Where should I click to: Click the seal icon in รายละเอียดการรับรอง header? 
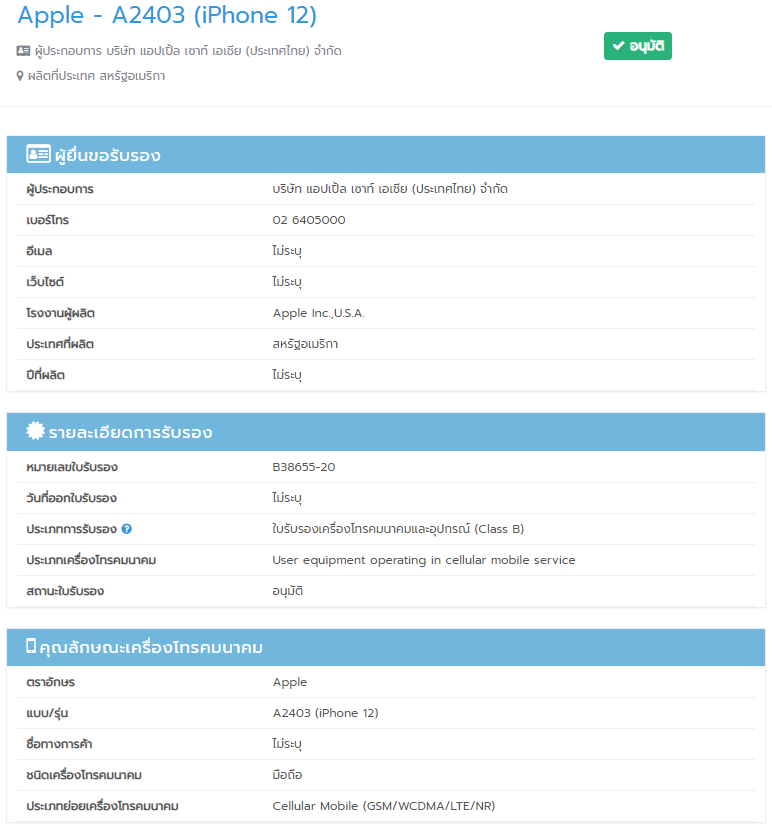(x=36, y=431)
